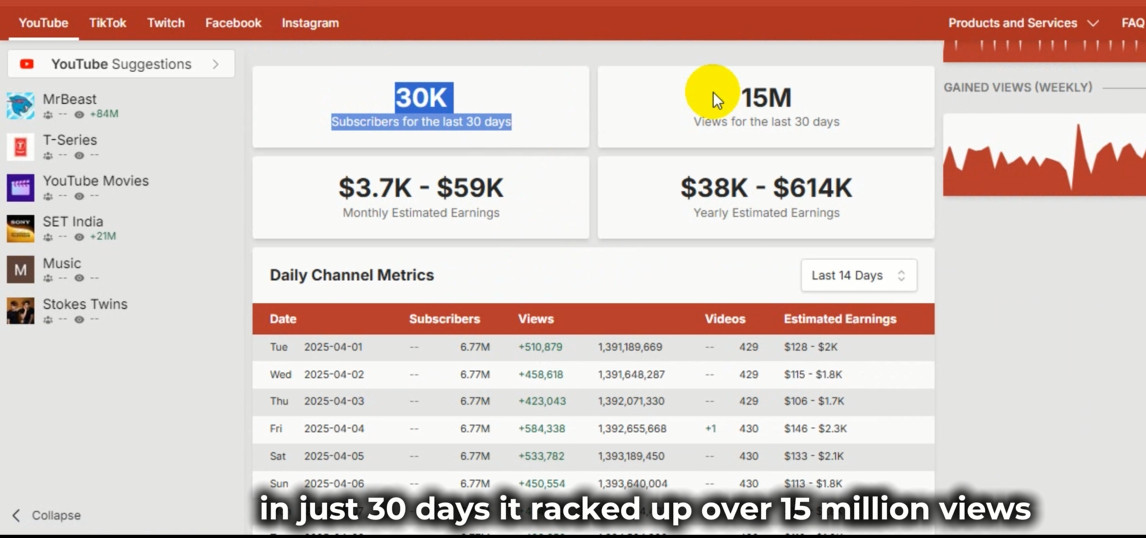Viewport: 1146px width, 538px height.
Task: Open the Stokes Twins name link
Action: point(85,304)
